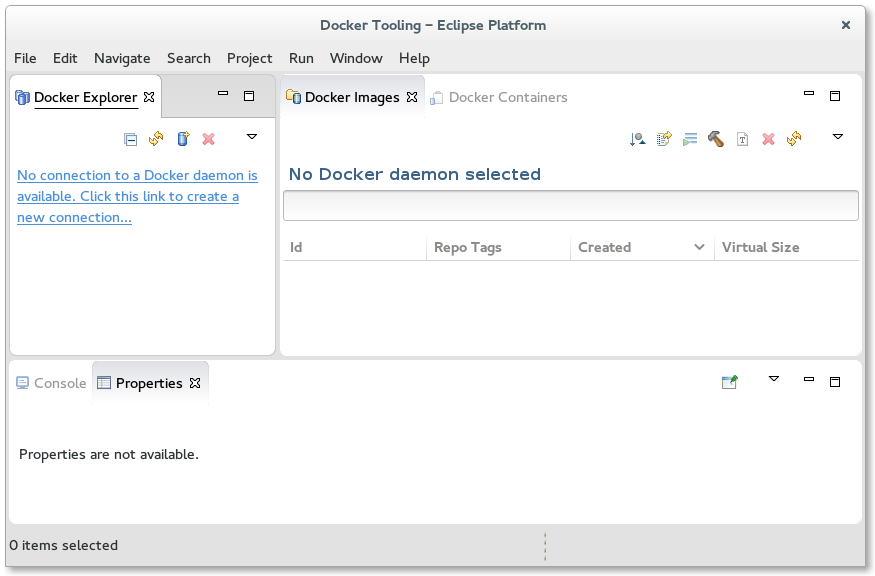Click the 'Properties are not available.' text
This screenshot has width=875, height=576.
109,454
